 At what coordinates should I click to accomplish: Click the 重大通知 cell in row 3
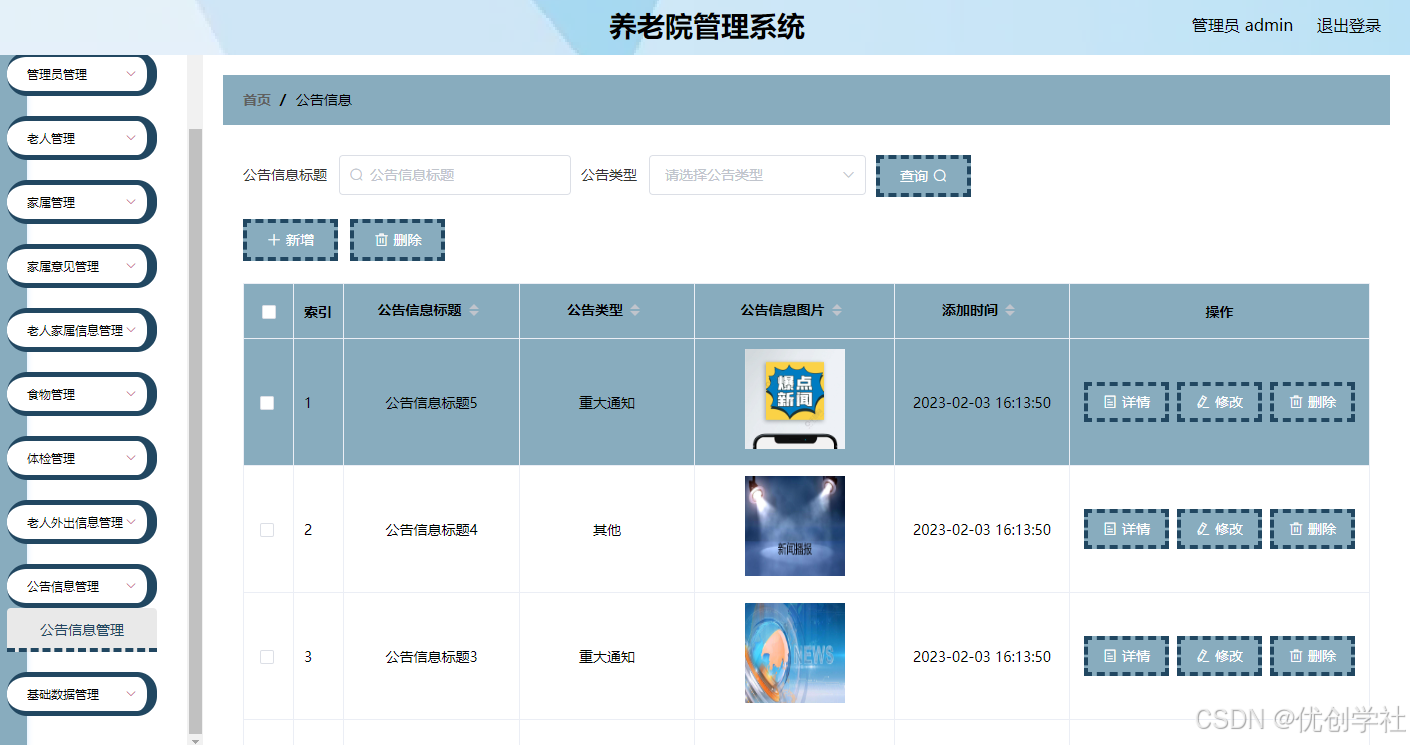pyautogui.click(x=607, y=657)
